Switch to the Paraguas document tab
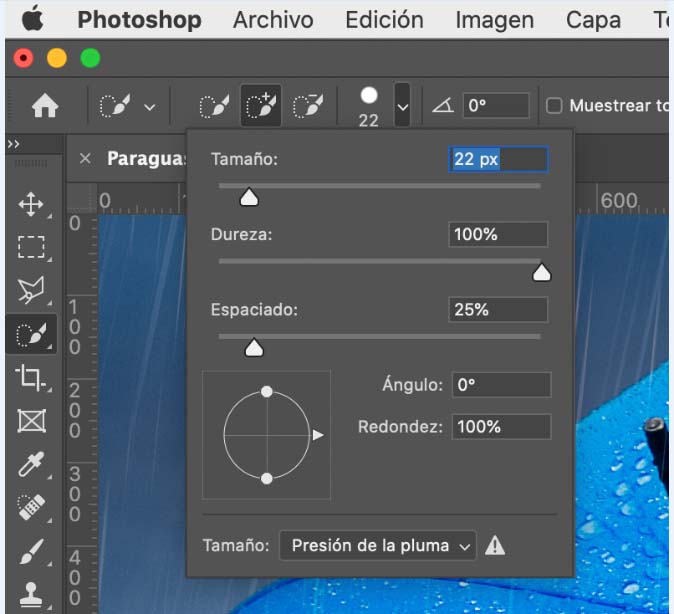This screenshot has width=674, height=614. click(x=146, y=158)
